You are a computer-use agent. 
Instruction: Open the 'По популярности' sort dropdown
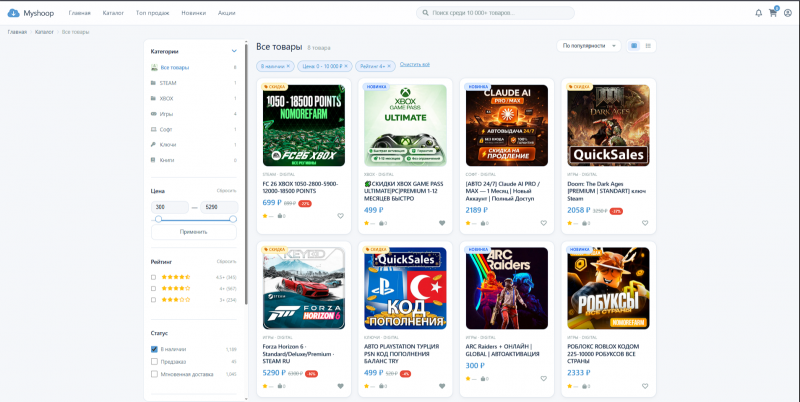[x=589, y=46]
